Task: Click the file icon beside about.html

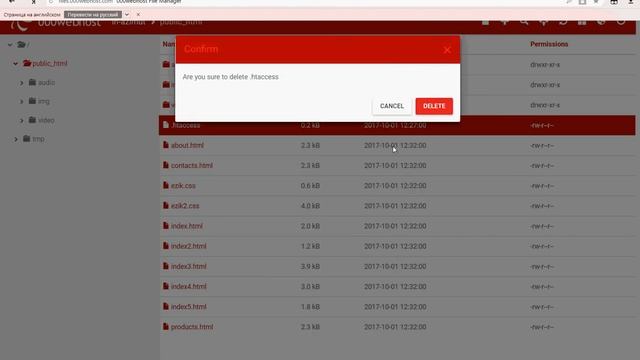Action: pos(166,145)
